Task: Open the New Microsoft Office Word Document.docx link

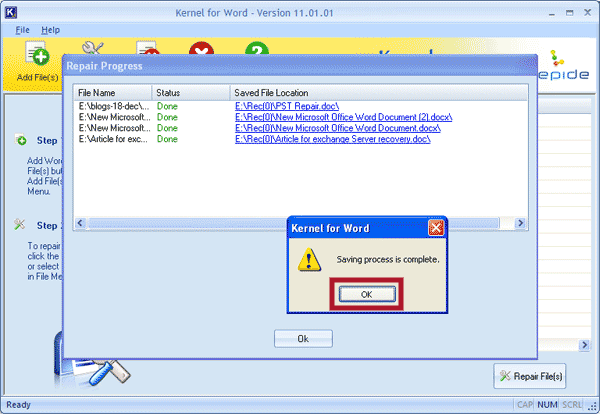Action: tap(338, 128)
